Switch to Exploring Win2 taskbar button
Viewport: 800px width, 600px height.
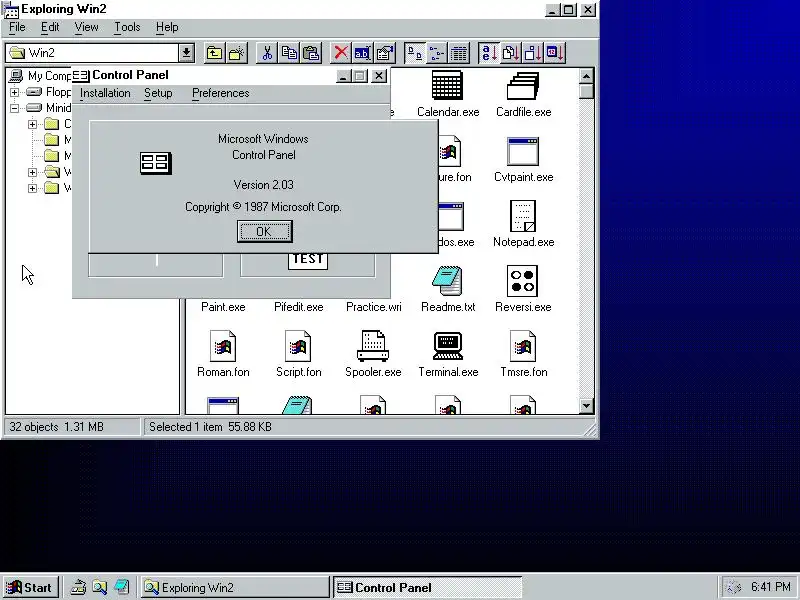(x=235, y=588)
